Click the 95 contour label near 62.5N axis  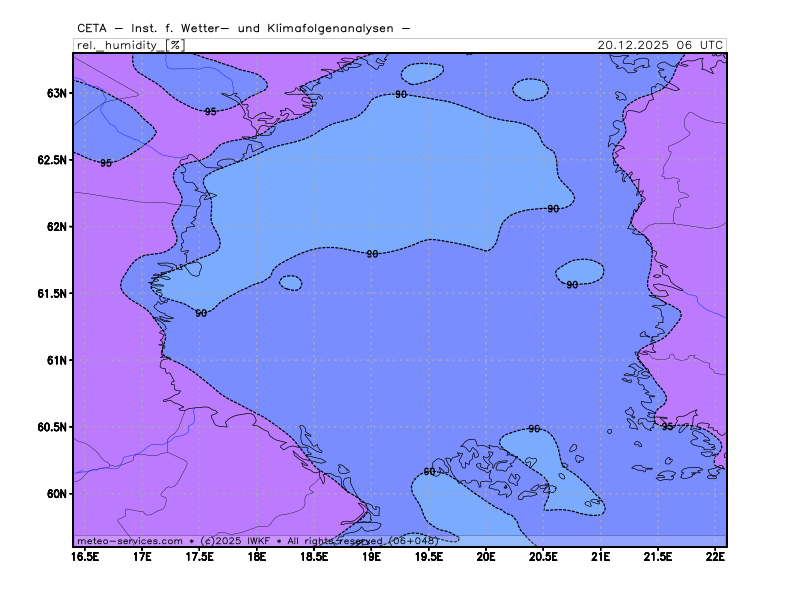point(106,163)
